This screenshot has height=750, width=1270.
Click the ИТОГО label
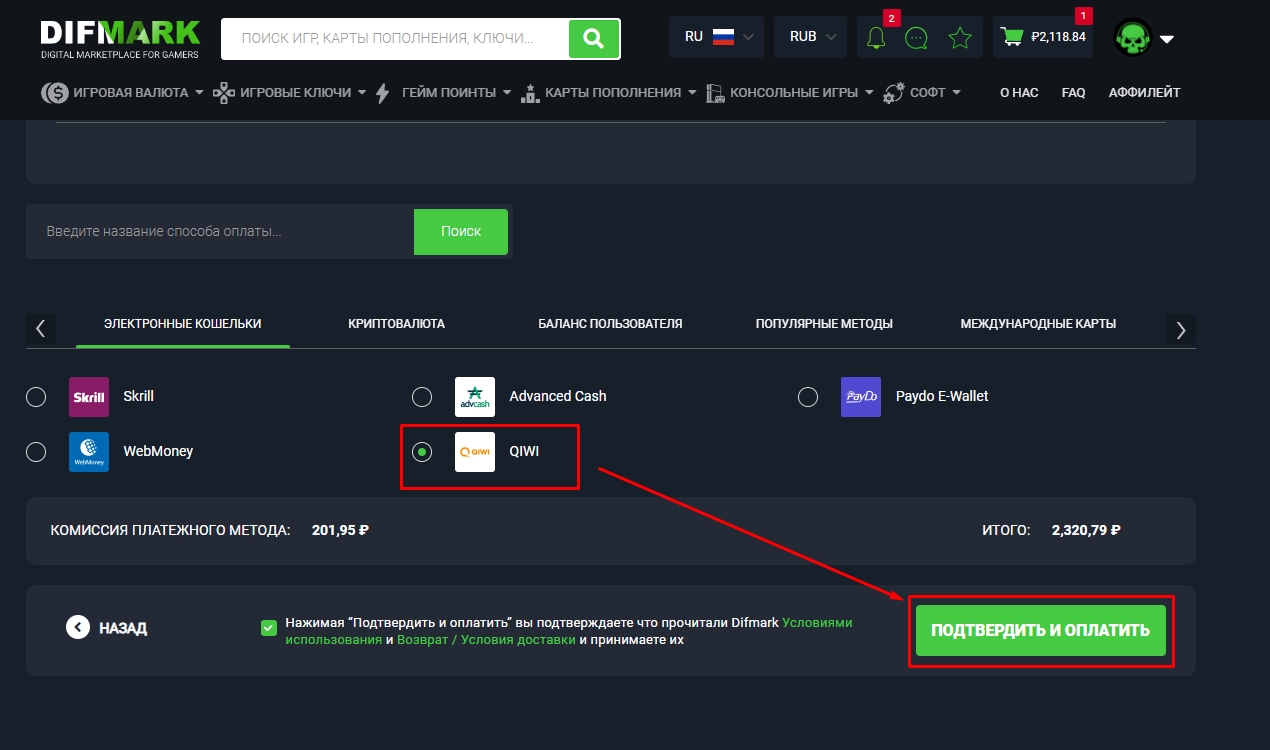1006,530
